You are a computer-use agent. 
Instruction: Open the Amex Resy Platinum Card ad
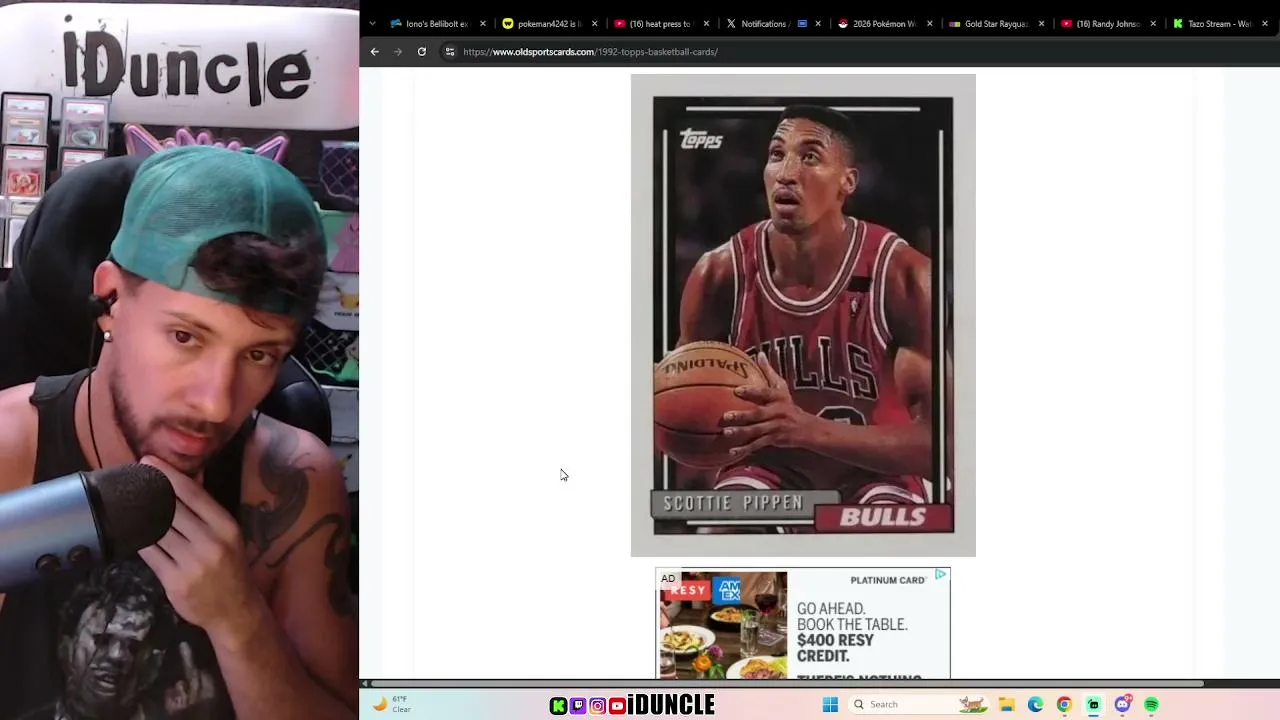click(803, 624)
